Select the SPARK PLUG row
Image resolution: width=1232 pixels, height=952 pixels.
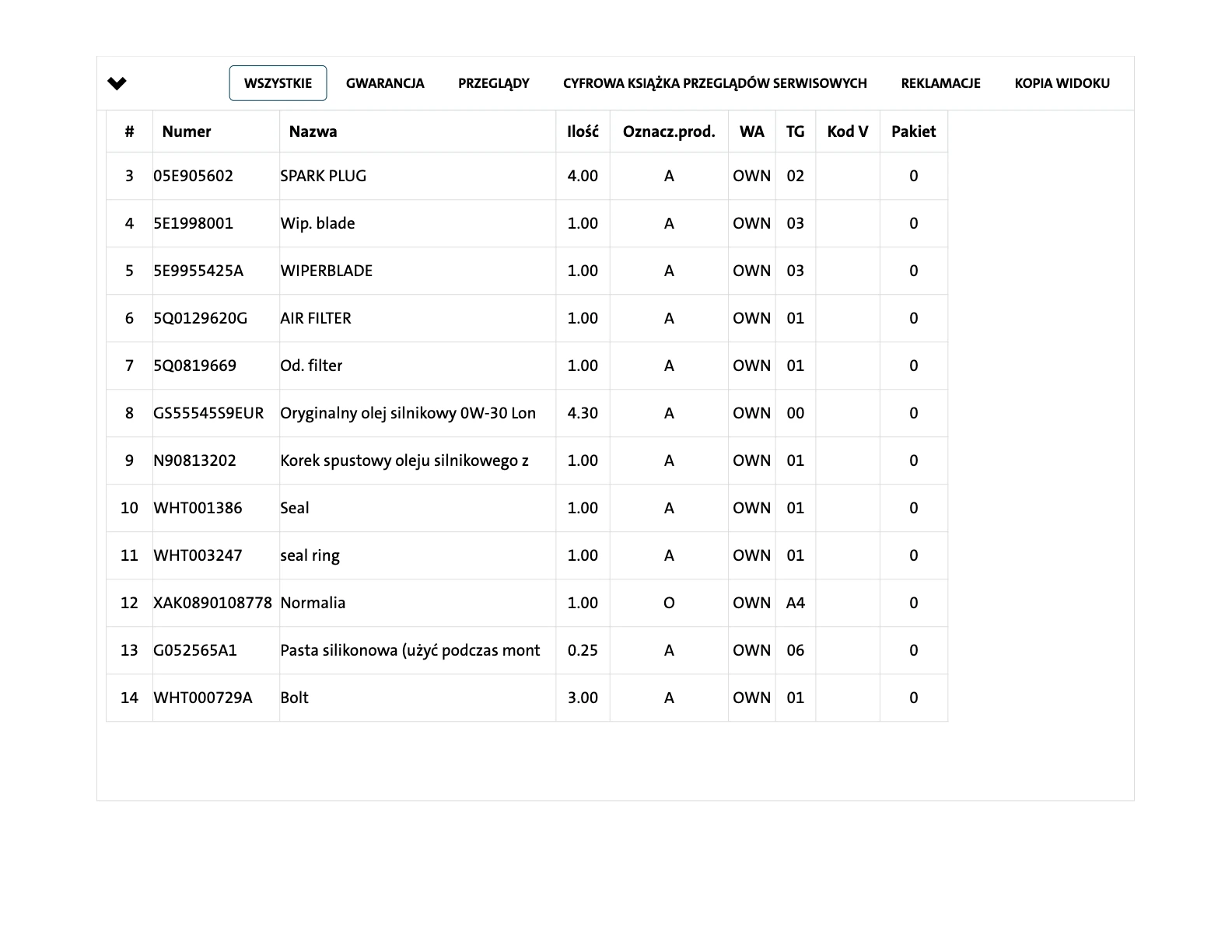point(323,176)
